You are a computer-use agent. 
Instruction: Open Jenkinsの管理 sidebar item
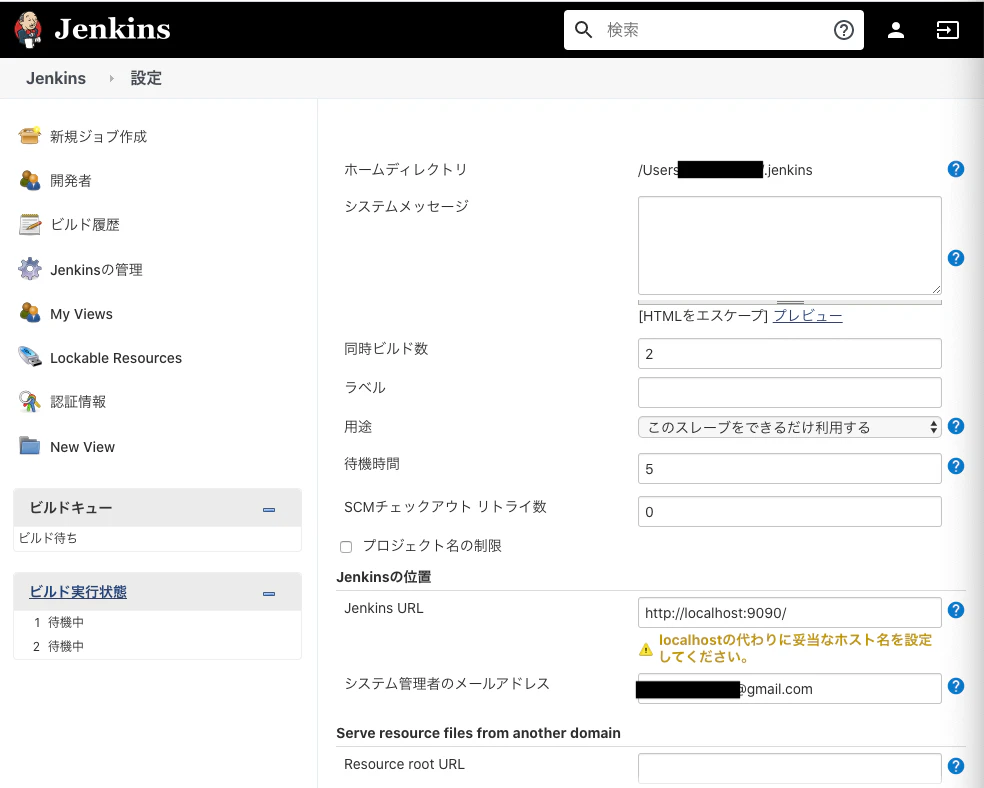96,270
